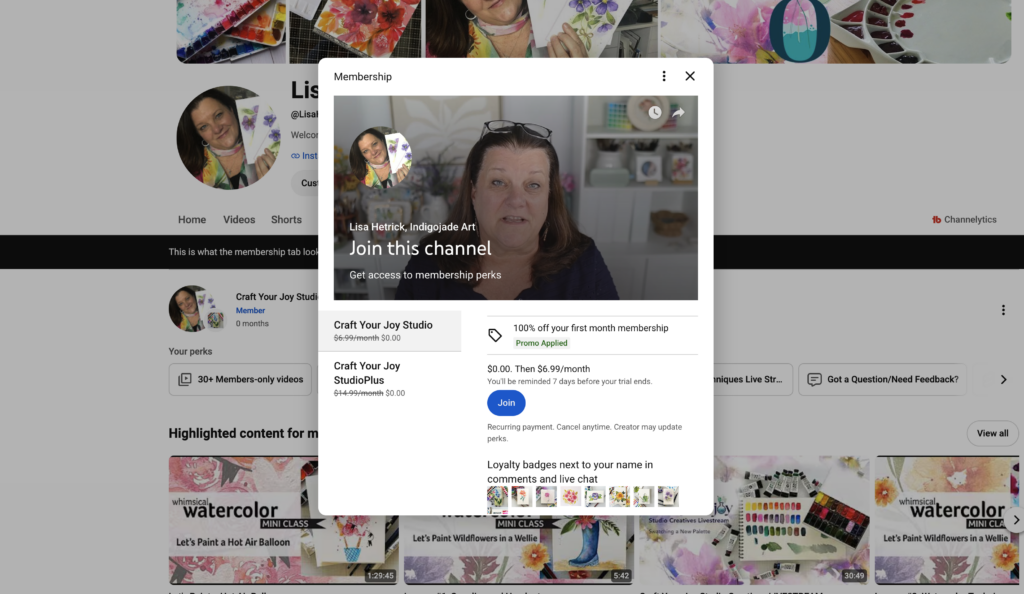The image size is (1024, 594).
Task: Open the Hot Air Balloon video thumbnail
Action: [x=283, y=520]
